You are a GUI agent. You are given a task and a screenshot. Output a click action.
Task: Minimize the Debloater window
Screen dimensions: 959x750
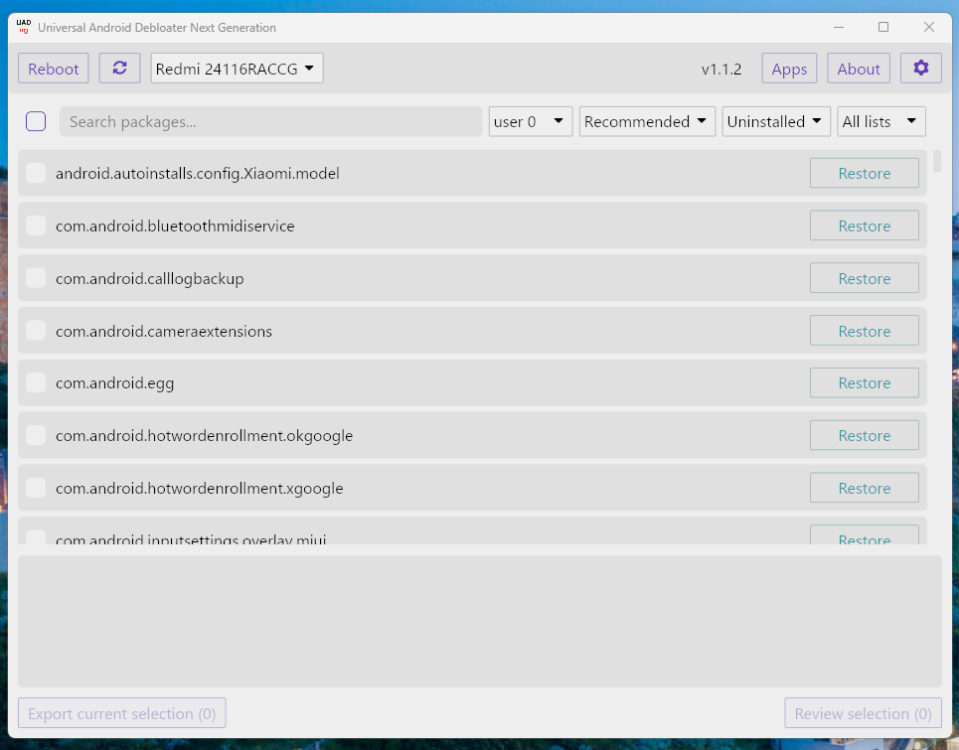tap(839, 27)
